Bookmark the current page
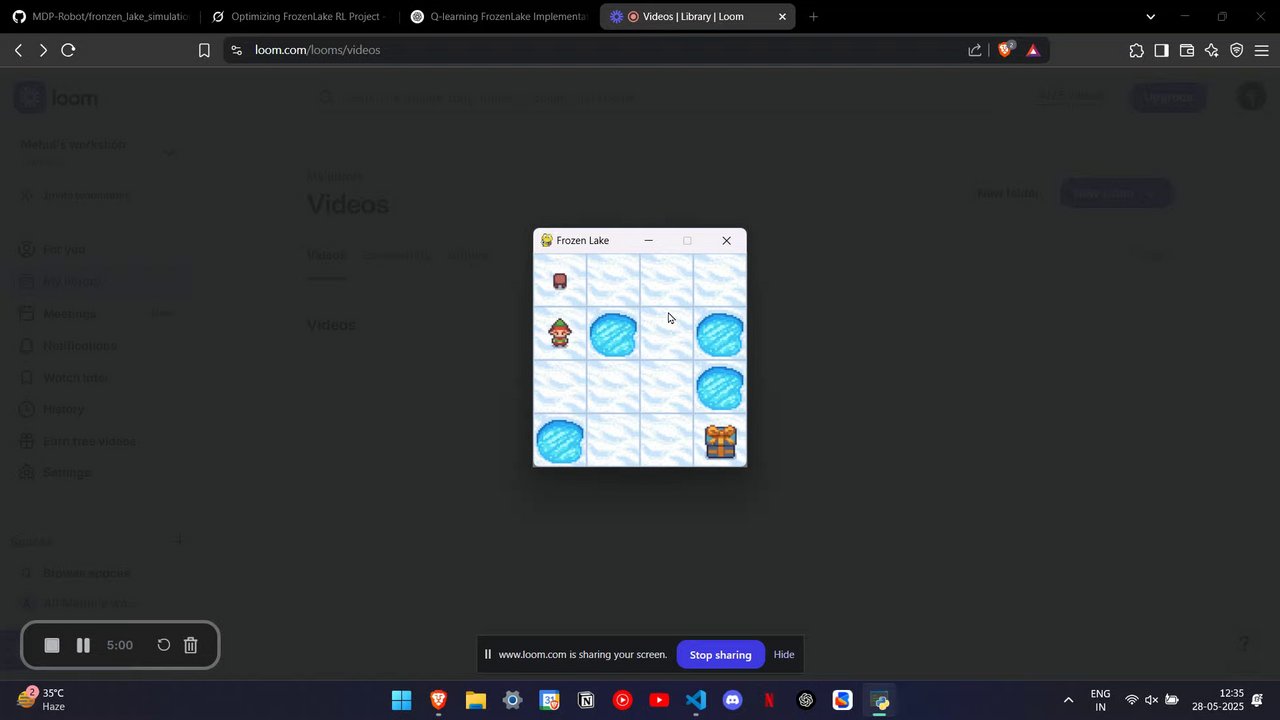Screen dimensions: 1280x720 pyautogui.click(x=204, y=50)
